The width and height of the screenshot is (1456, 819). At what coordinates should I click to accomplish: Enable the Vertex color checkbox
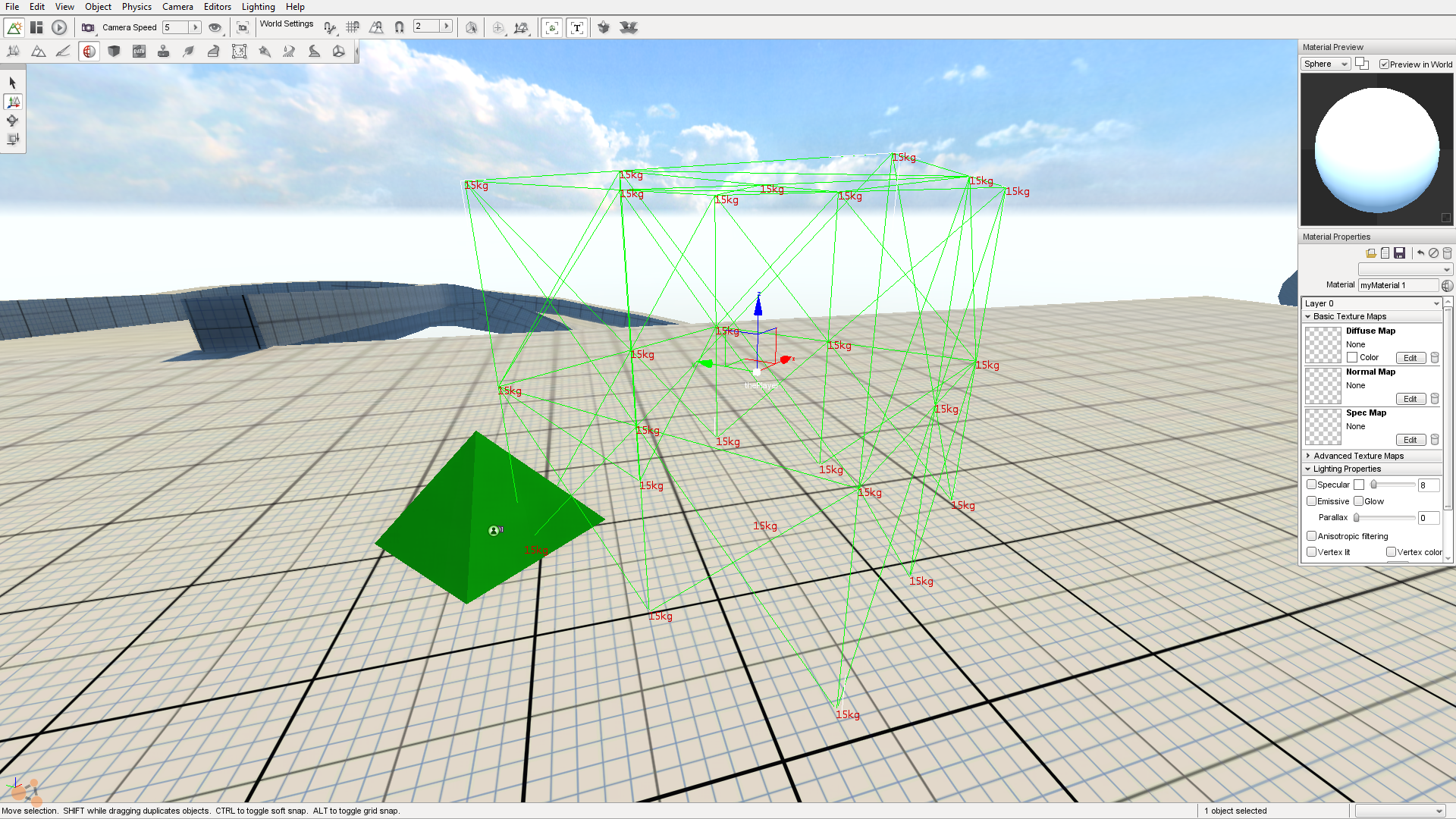coord(1391,552)
